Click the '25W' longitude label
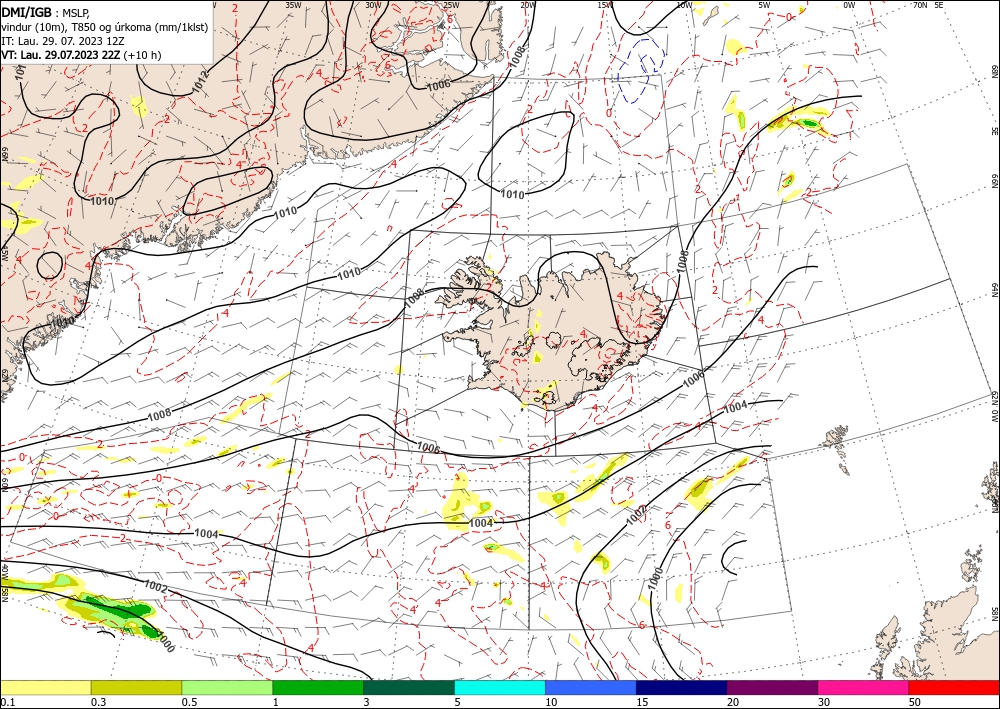Image resolution: width=1000 pixels, height=709 pixels. 451,5
